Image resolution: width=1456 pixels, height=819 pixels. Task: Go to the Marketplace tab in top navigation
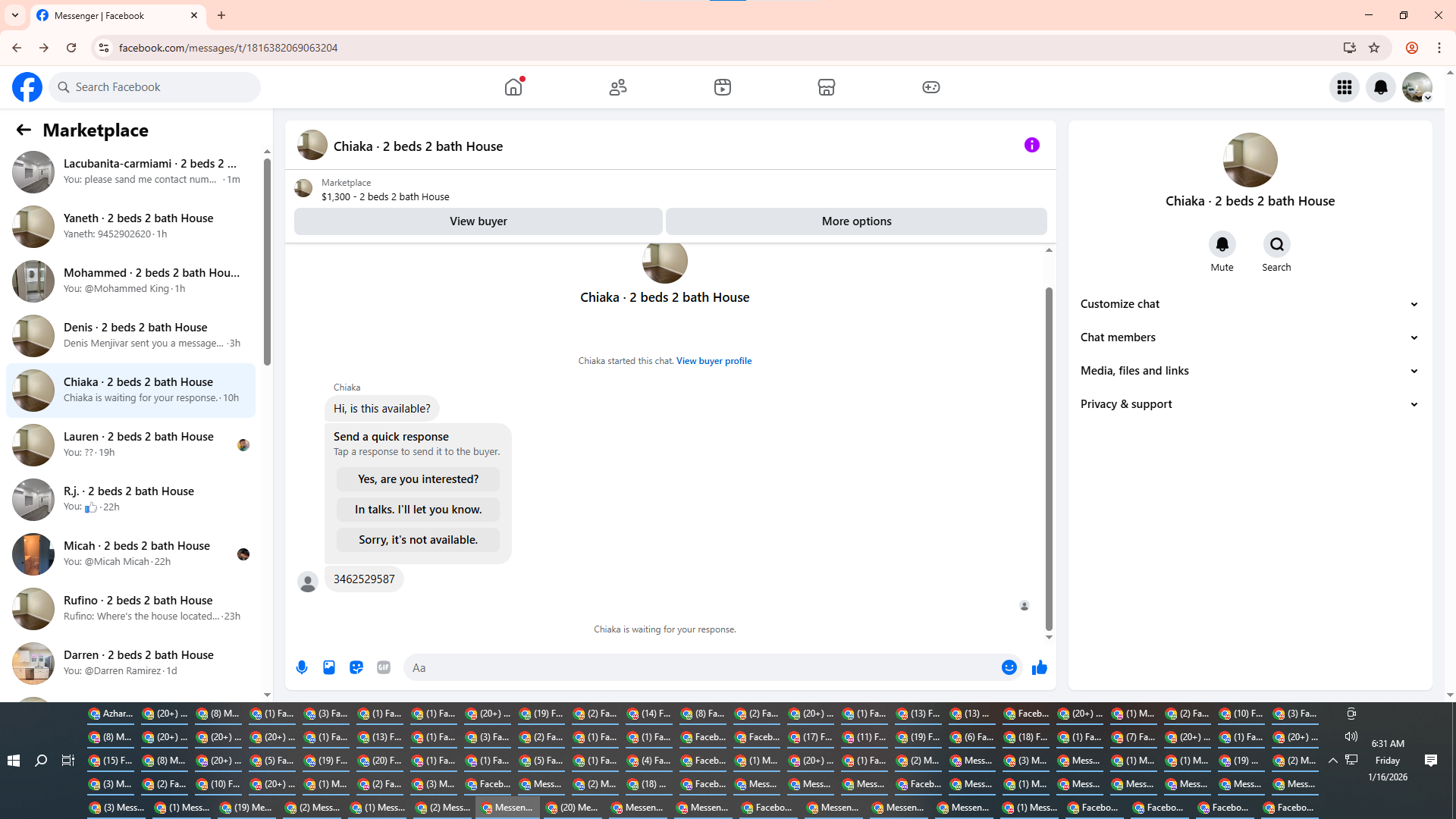(826, 87)
